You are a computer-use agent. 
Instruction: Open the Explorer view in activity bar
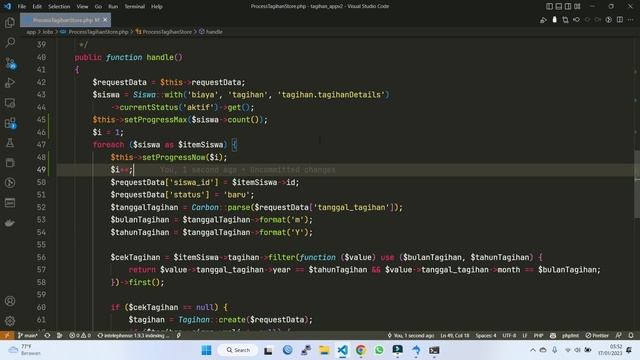[10, 22]
